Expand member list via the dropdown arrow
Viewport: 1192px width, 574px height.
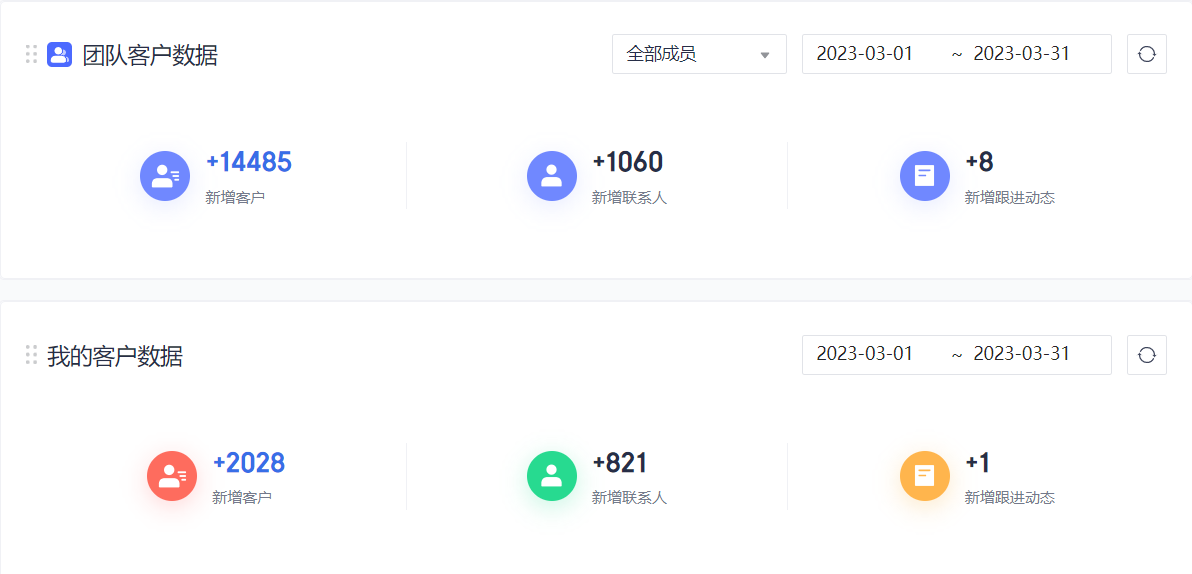click(765, 55)
